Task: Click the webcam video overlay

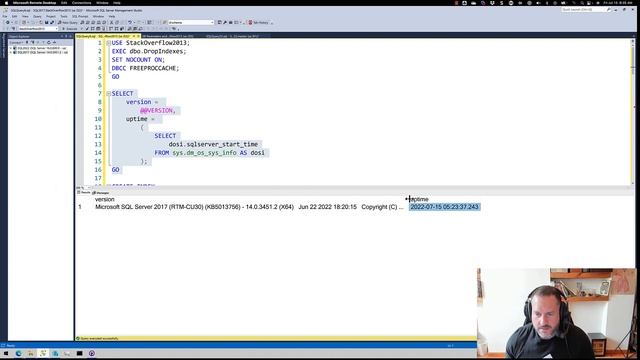Action: [x=556, y=313]
